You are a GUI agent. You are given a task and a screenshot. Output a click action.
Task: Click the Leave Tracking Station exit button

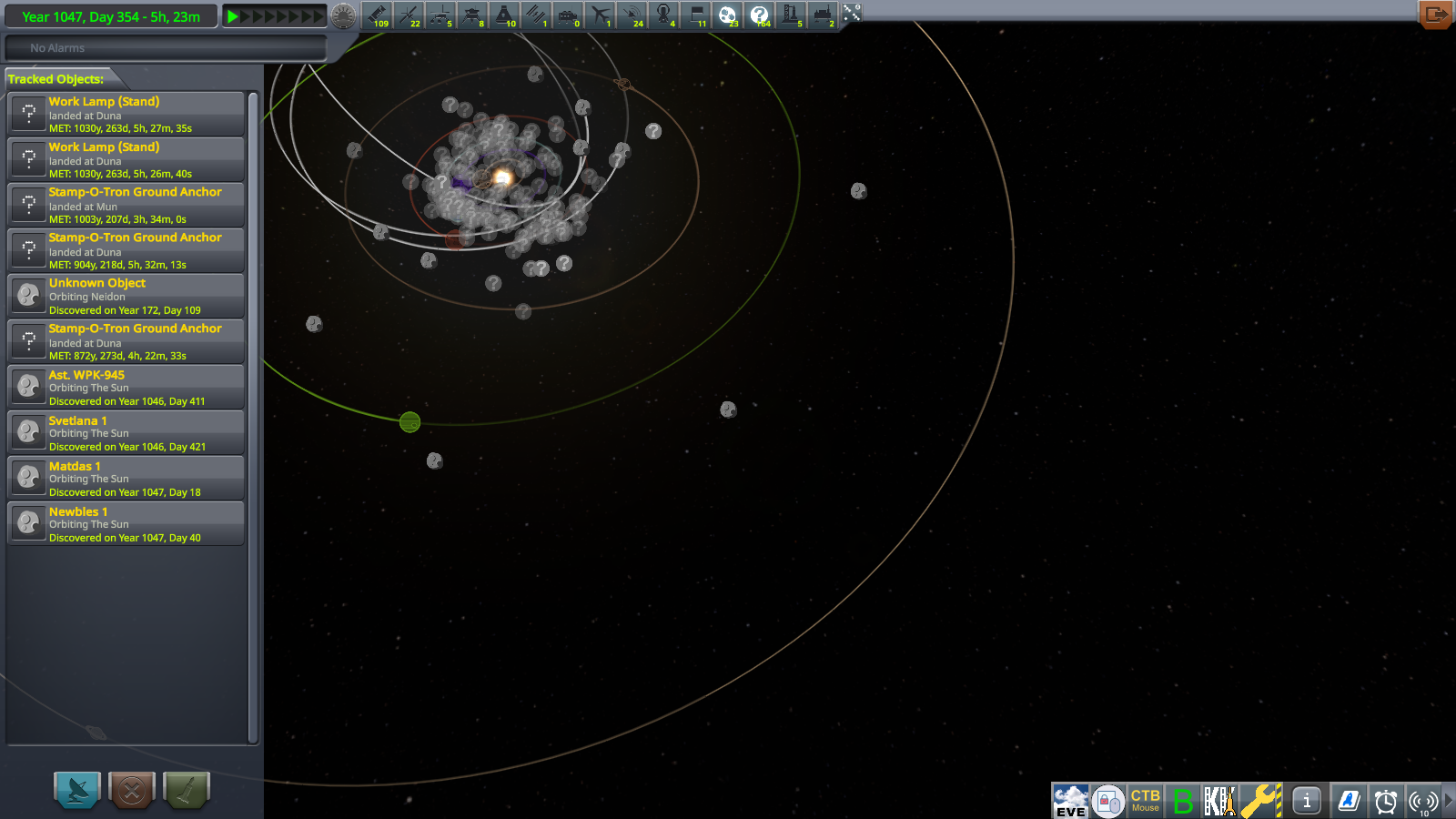click(1435, 15)
